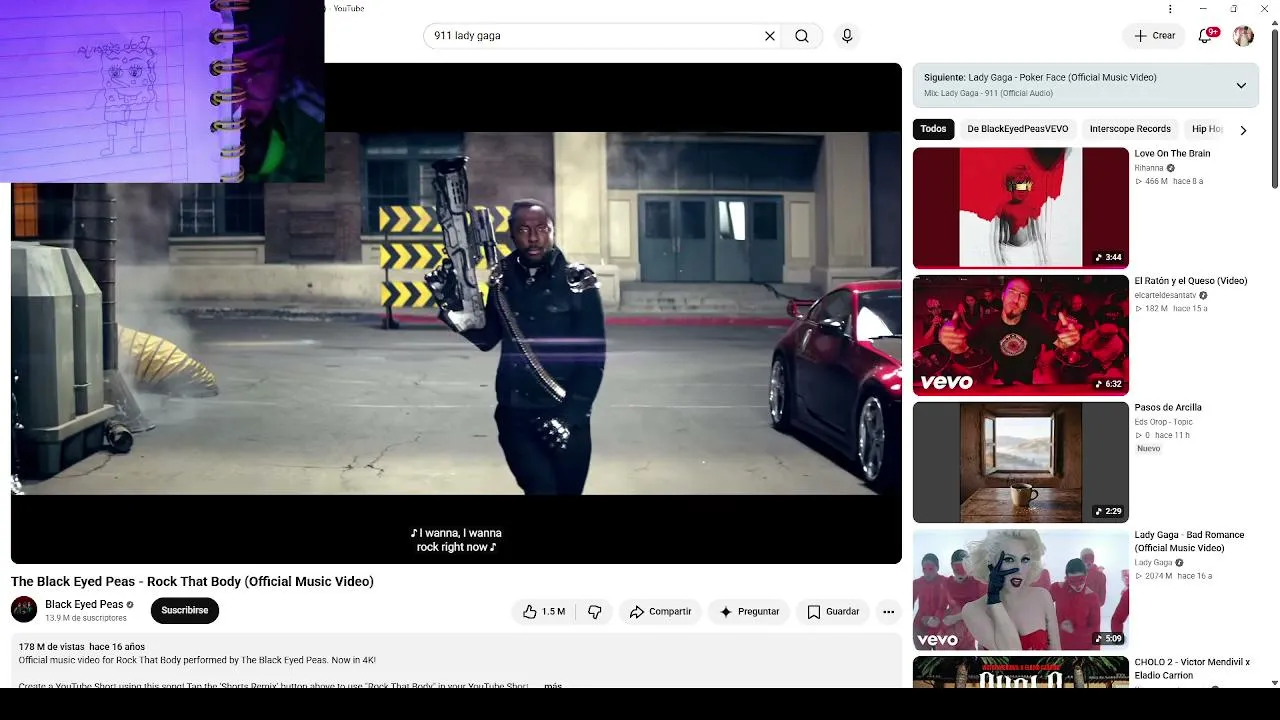Open the El Ratón y el Queso thumbnail
Screen dimensions: 1280x720
[1021, 335]
